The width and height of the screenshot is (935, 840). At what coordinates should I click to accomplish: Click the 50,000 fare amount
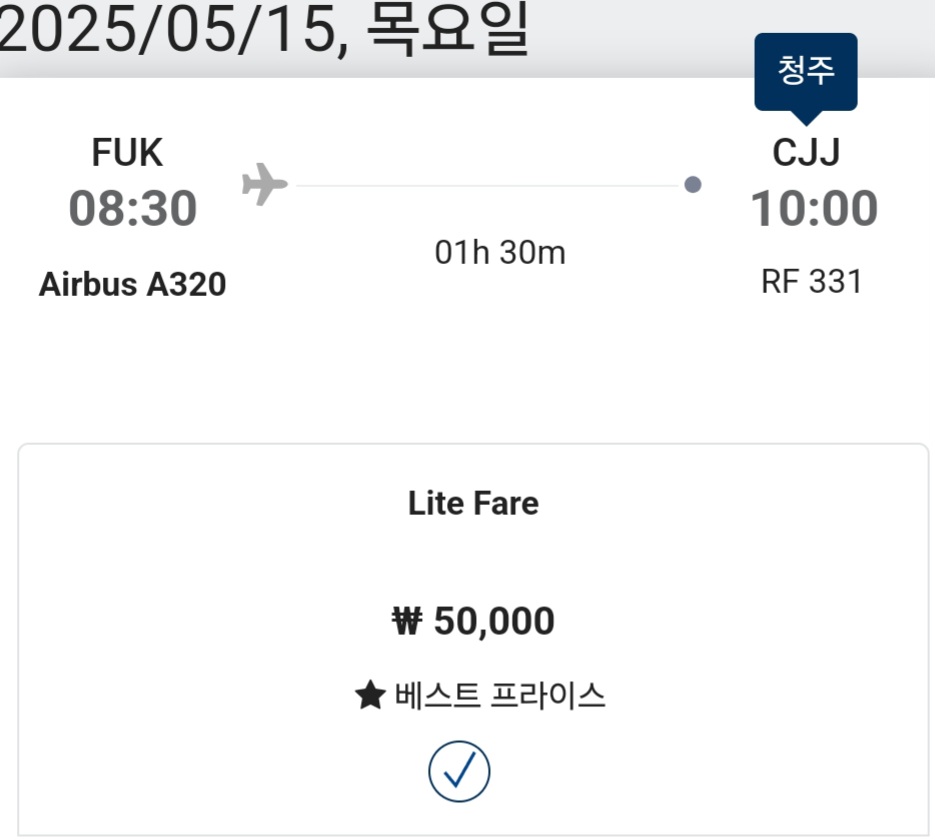tap(494, 622)
